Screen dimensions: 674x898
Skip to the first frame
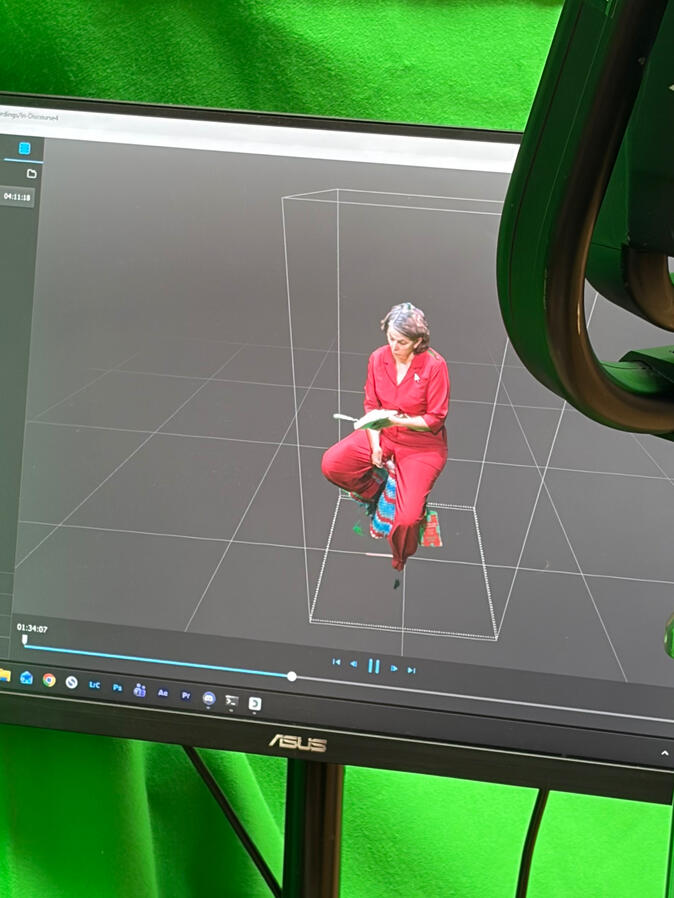point(336,662)
